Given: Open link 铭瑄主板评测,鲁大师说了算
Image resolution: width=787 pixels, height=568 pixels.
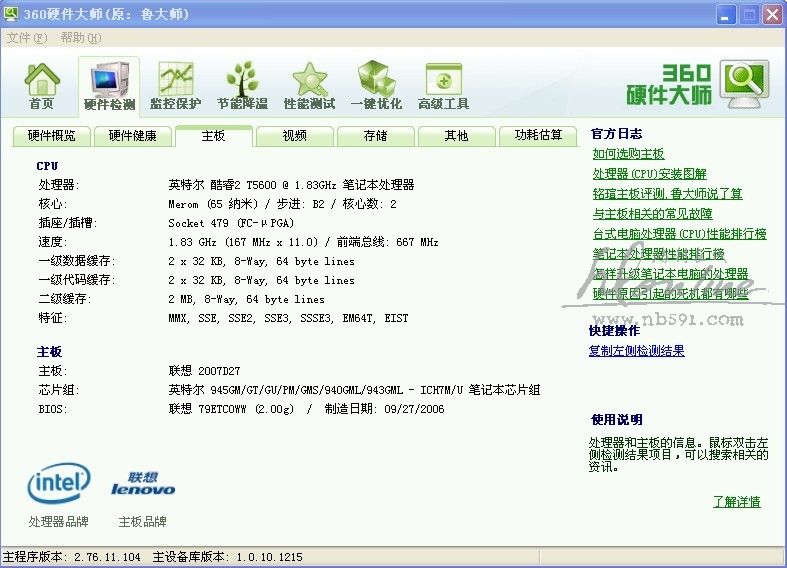Looking at the screenshot, I should [x=668, y=194].
